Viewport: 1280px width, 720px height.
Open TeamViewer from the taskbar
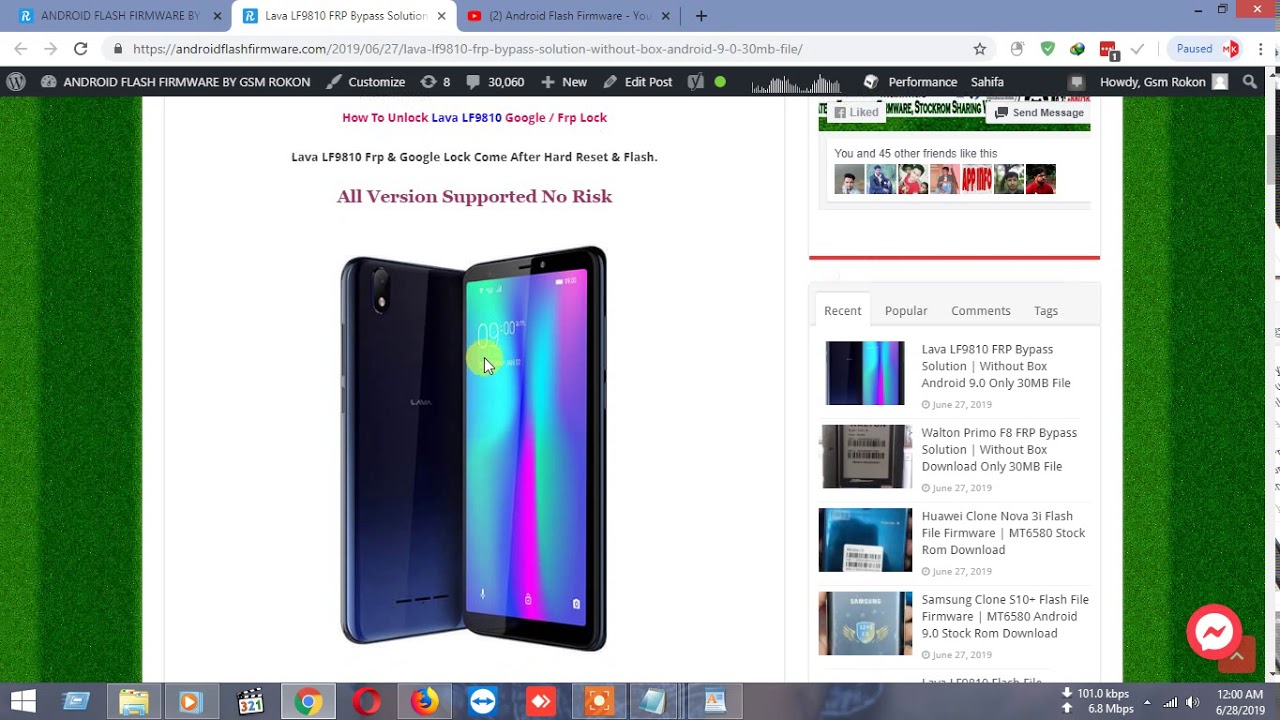(482, 702)
